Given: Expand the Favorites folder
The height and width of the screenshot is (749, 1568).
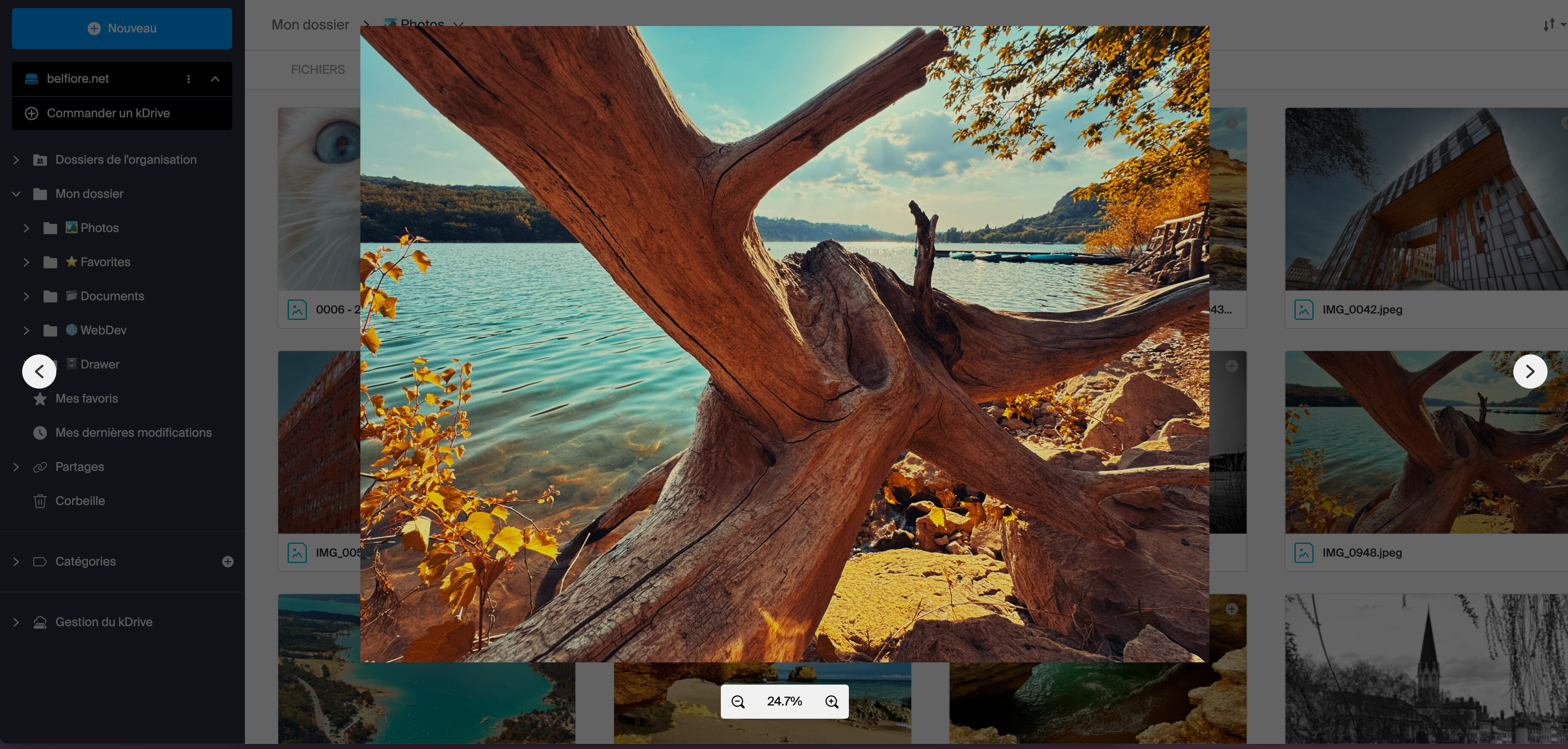Looking at the screenshot, I should point(26,262).
